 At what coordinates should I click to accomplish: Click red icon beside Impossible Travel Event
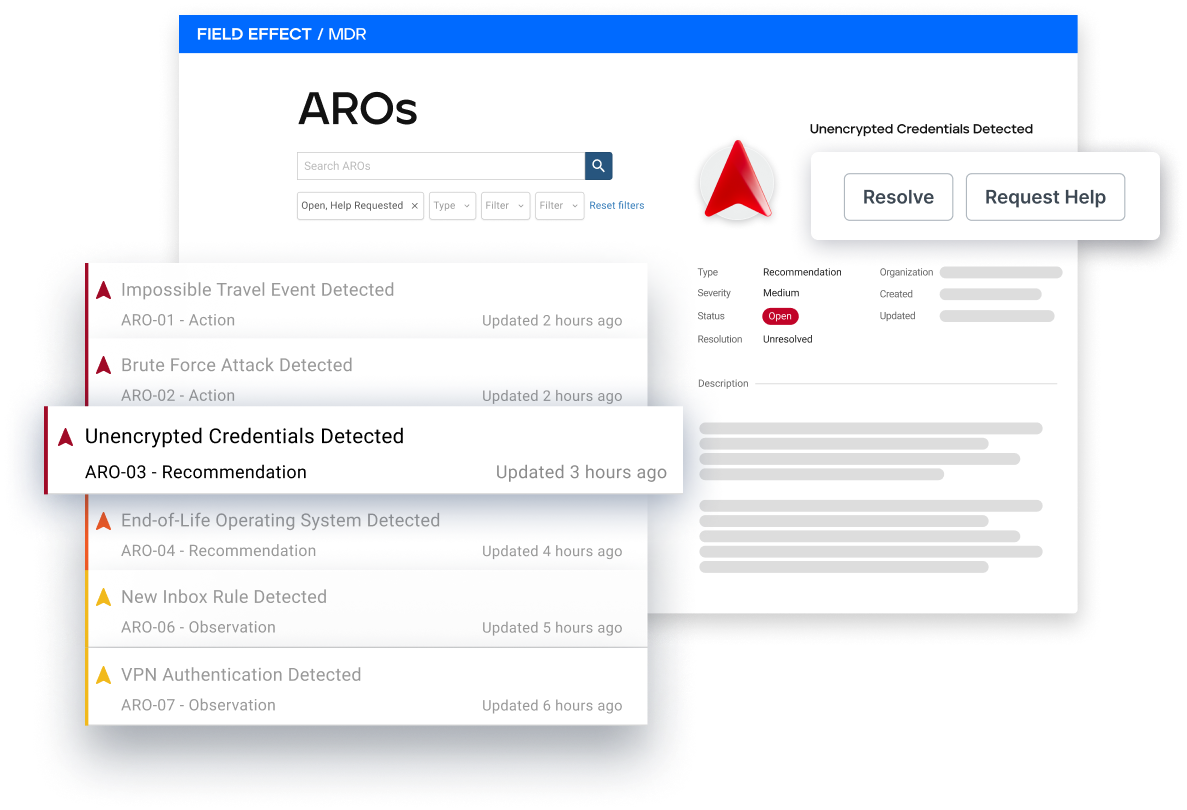(103, 291)
